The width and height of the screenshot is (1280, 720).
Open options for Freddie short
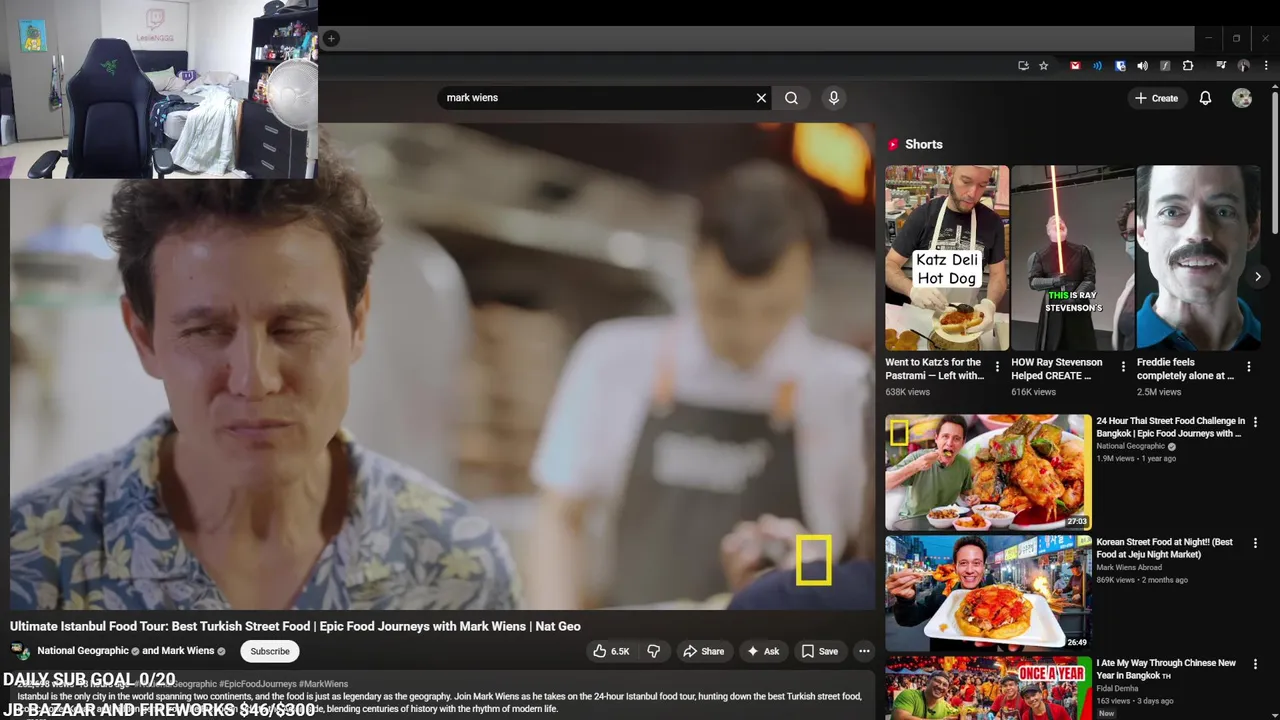1249,367
